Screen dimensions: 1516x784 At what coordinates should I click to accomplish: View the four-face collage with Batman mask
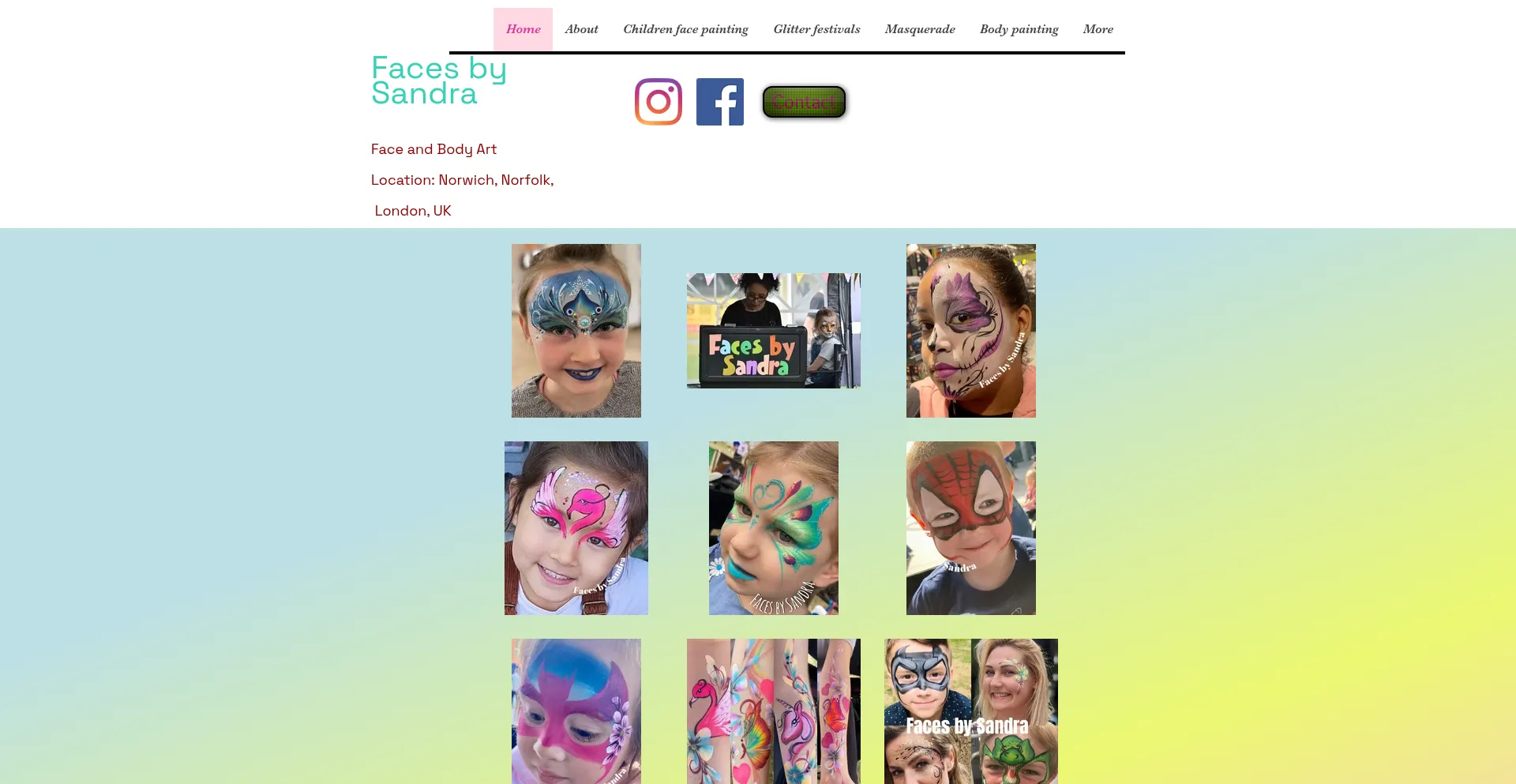(x=971, y=711)
